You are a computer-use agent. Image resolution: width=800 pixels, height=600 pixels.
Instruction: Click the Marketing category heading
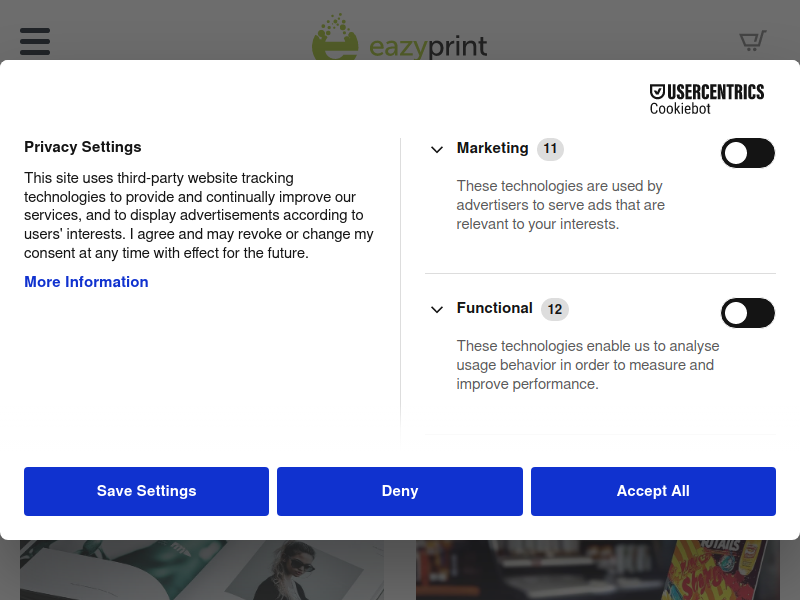click(492, 148)
